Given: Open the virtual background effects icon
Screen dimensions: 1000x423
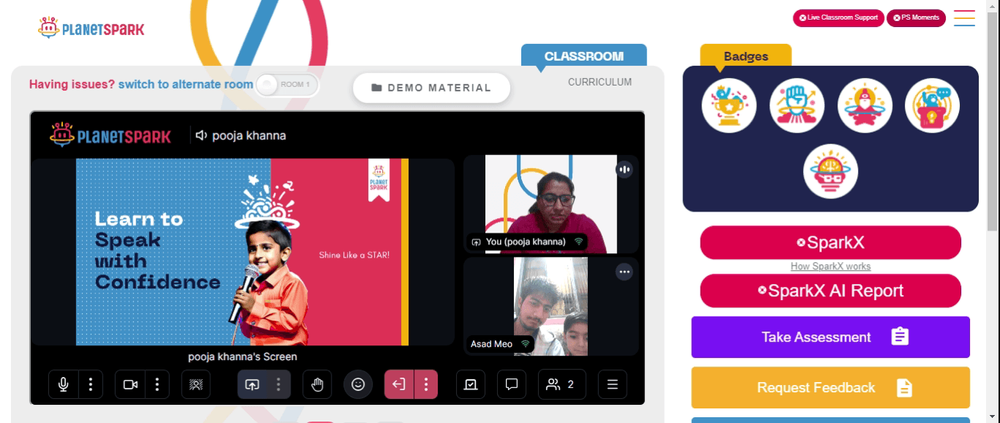Looking at the screenshot, I should pos(196,385).
